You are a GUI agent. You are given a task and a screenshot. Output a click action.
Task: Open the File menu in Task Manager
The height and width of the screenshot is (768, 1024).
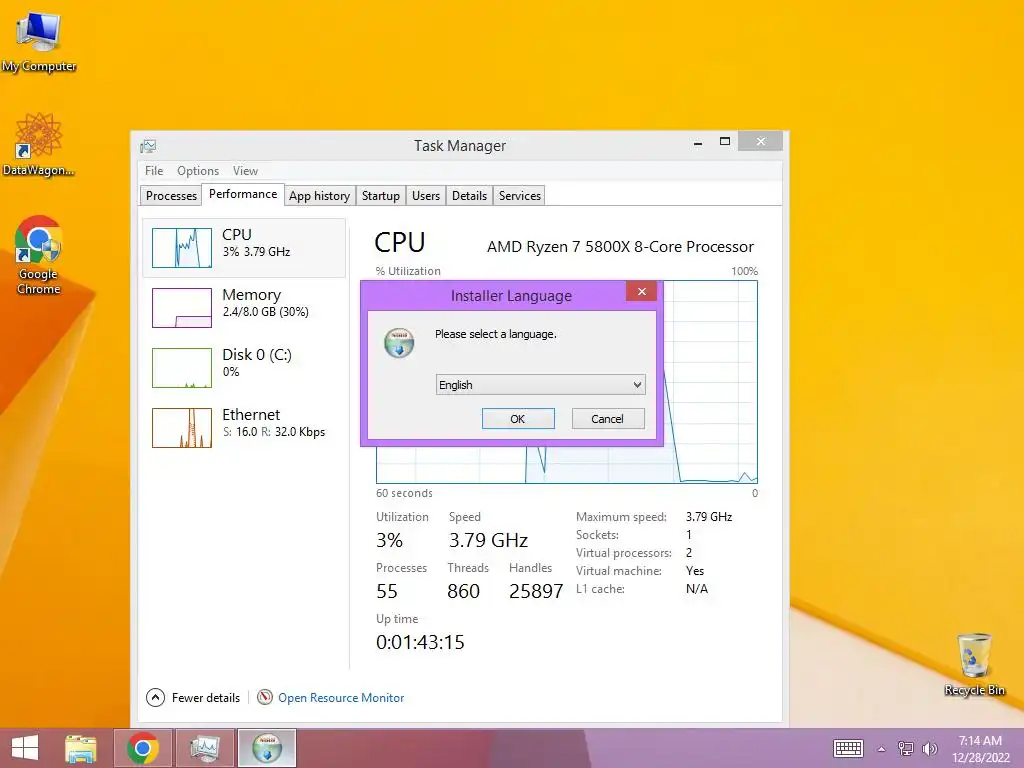click(154, 170)
